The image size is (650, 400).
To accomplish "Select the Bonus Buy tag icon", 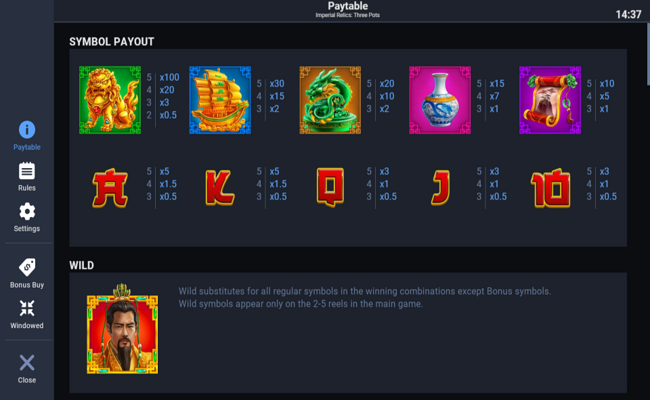I will 27,267.
